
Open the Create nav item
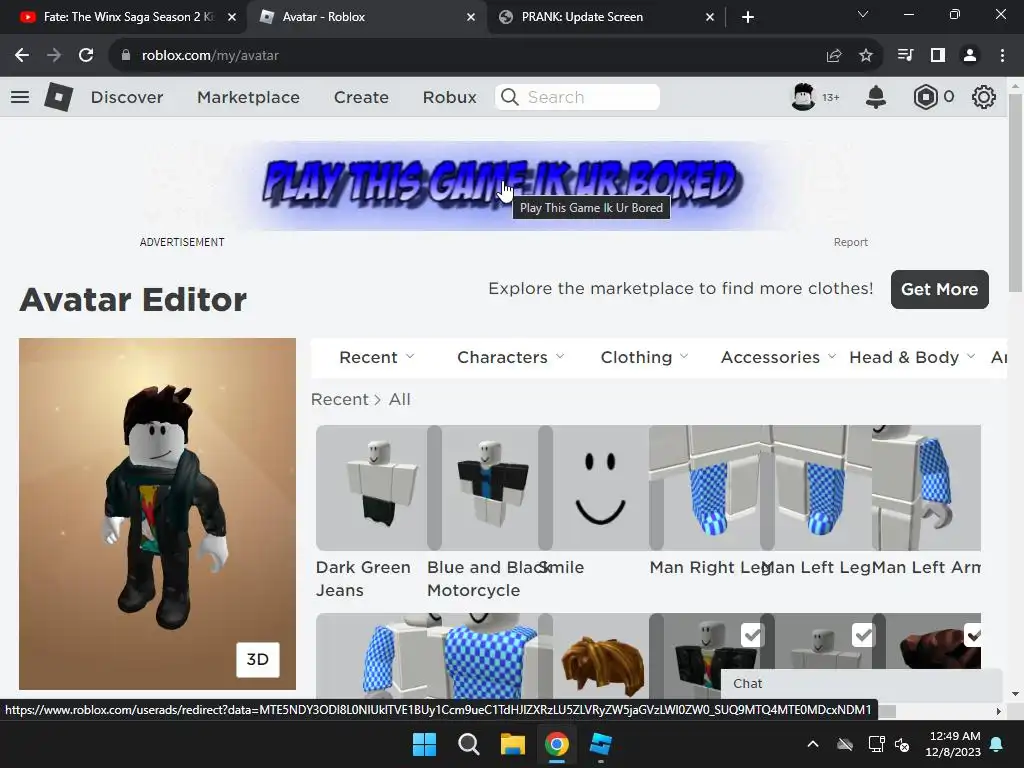tap(361, 97)
